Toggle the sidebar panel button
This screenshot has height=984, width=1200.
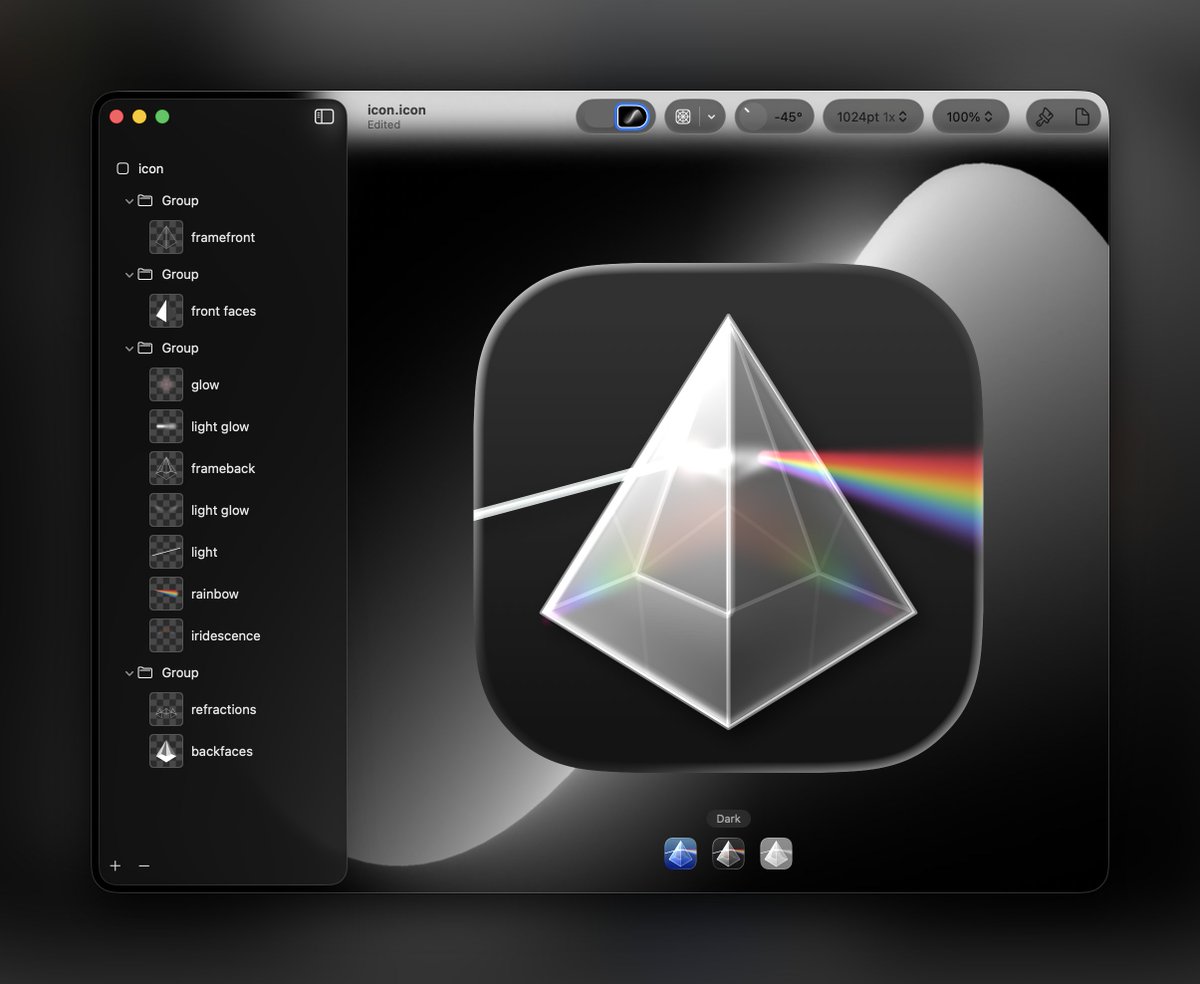[324, 117]
